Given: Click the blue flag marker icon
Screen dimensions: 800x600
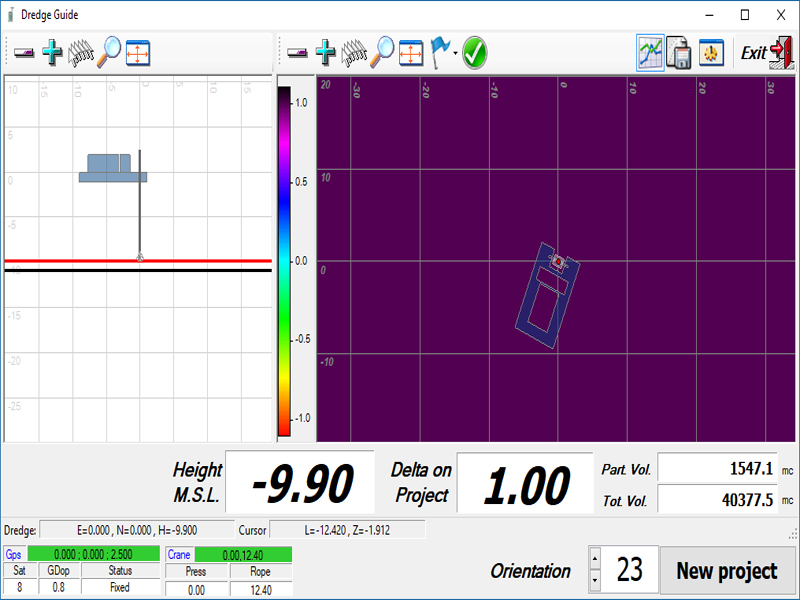Looking at the screenshot, I should tap(440, 52).
